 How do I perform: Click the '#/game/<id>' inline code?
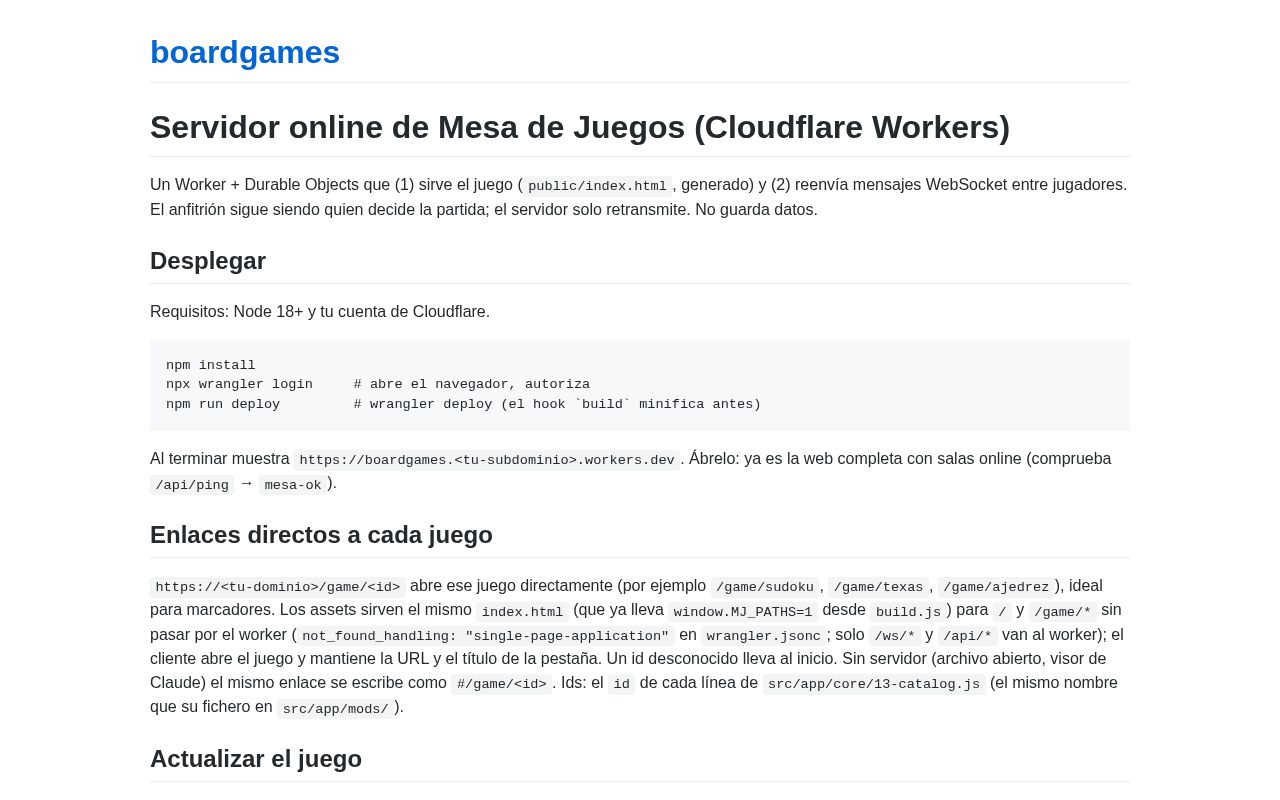(502, 684)
